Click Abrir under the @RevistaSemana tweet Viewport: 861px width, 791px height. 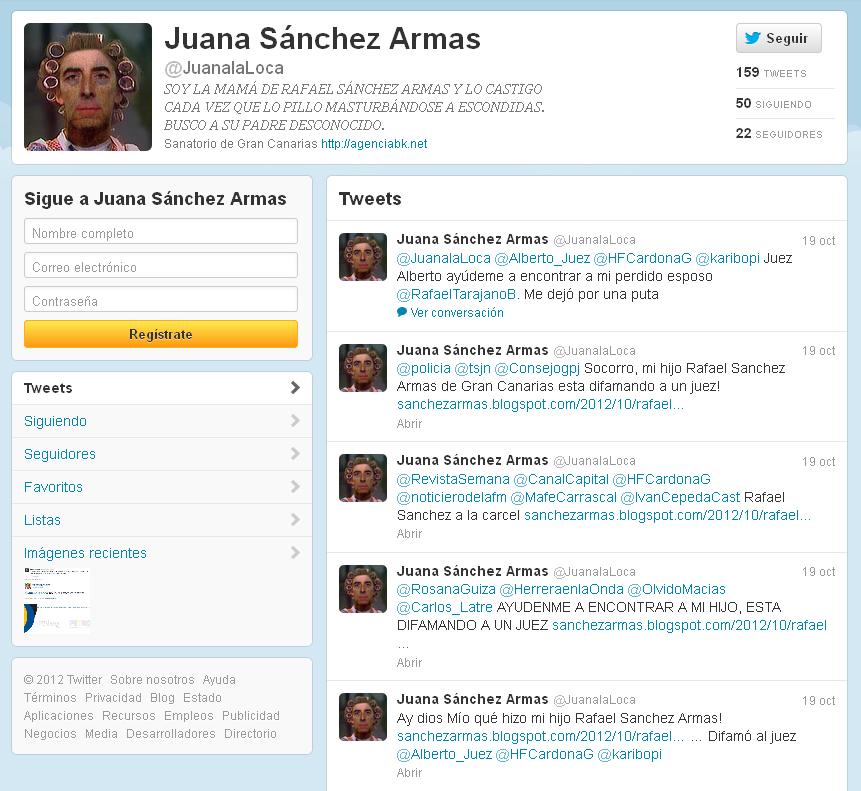pos(409,534)
